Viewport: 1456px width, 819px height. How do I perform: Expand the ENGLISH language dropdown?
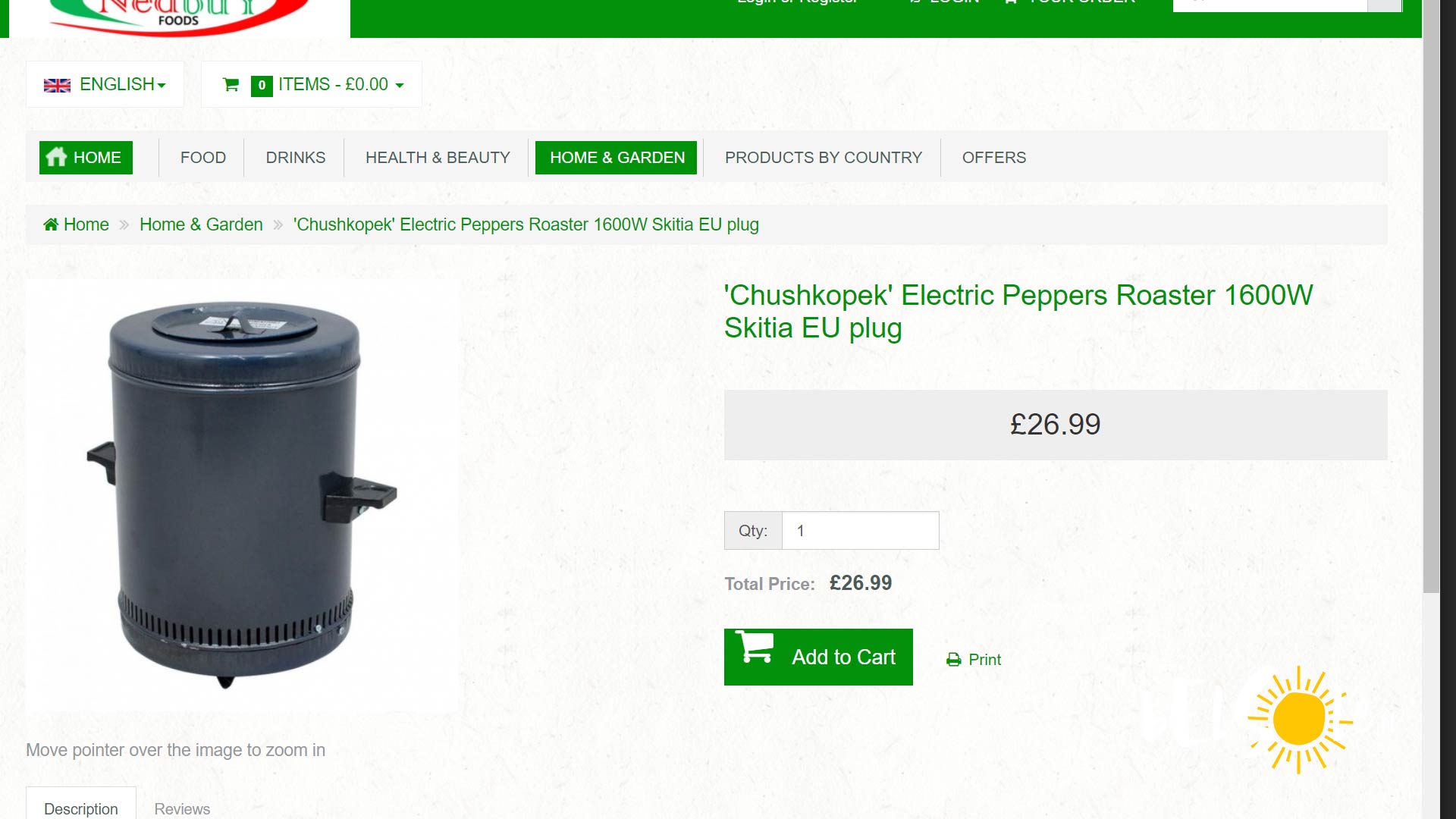coord(105,84)
